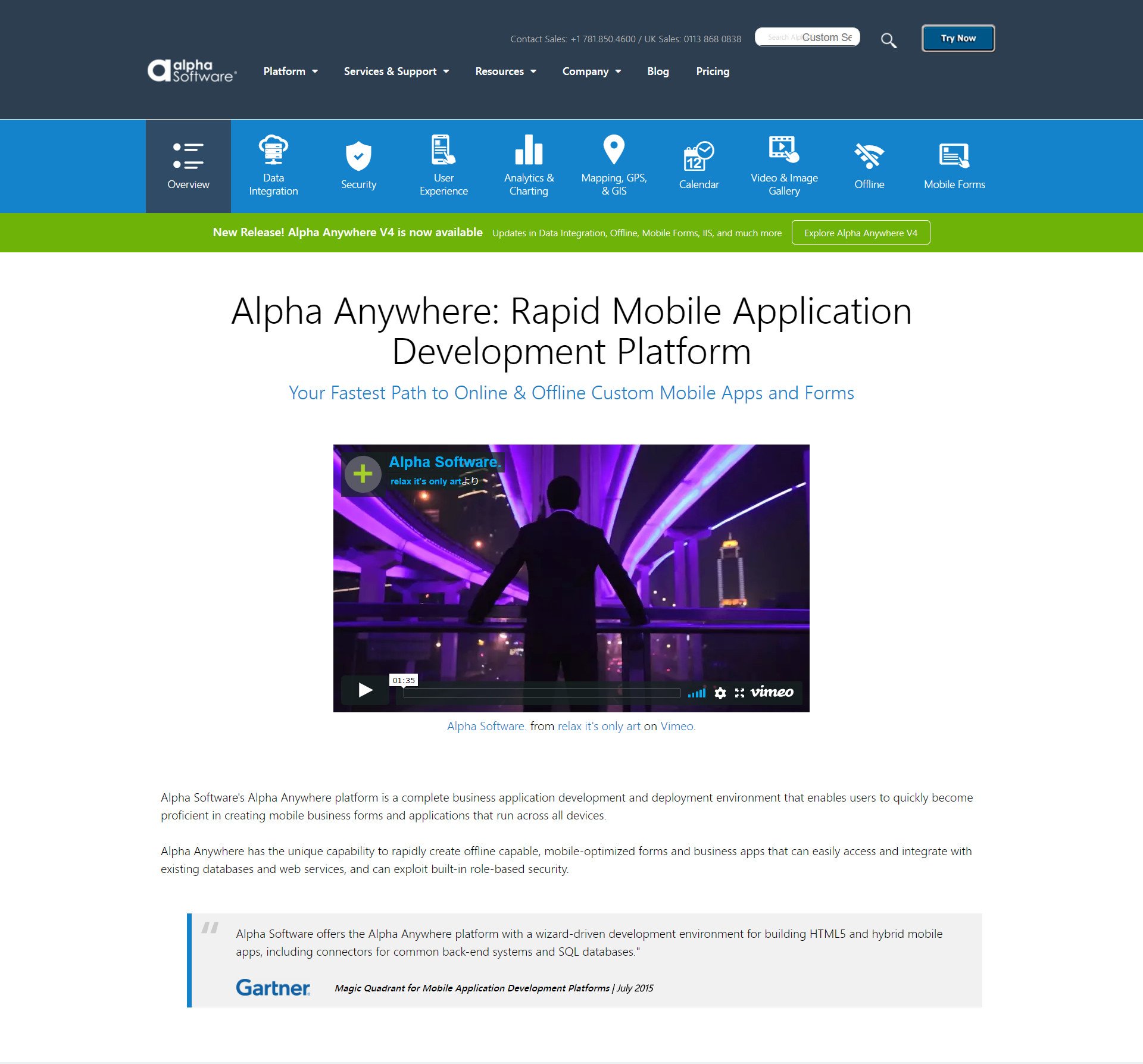Expand the Platform dropdown menu

coord(291,71)
